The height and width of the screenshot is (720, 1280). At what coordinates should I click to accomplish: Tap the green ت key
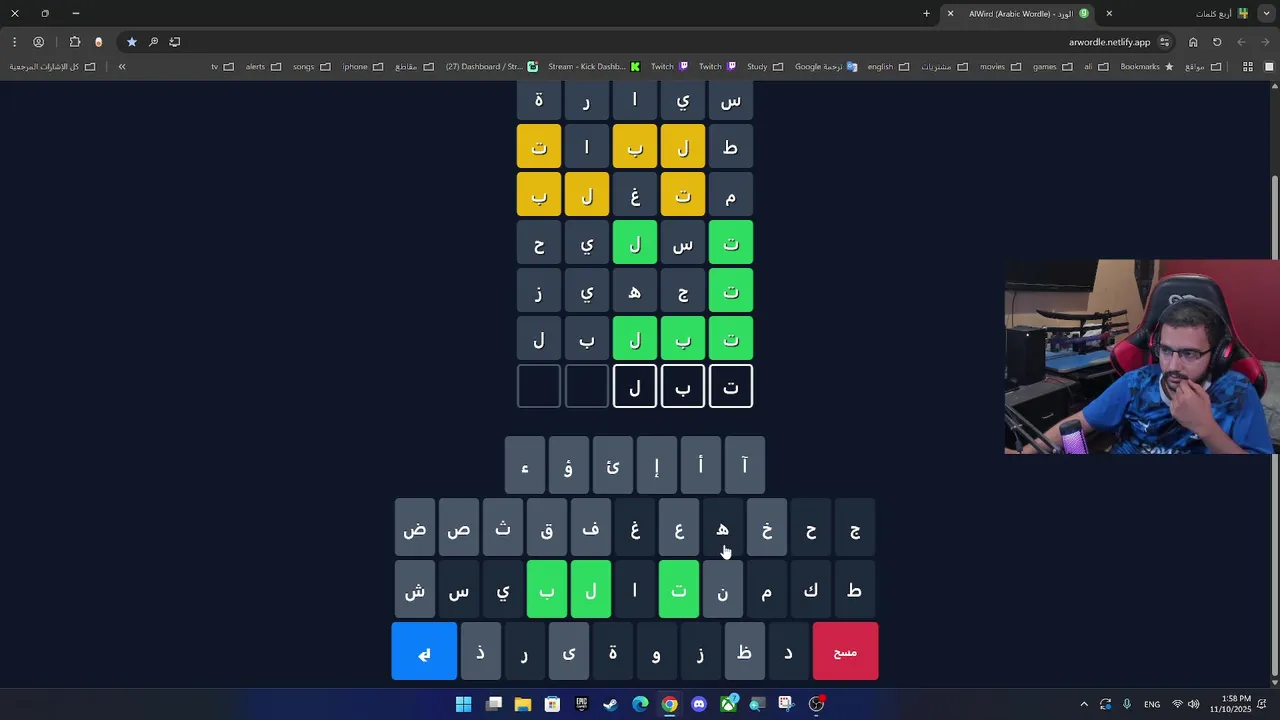pyautogui.click(x=678, y=590)
